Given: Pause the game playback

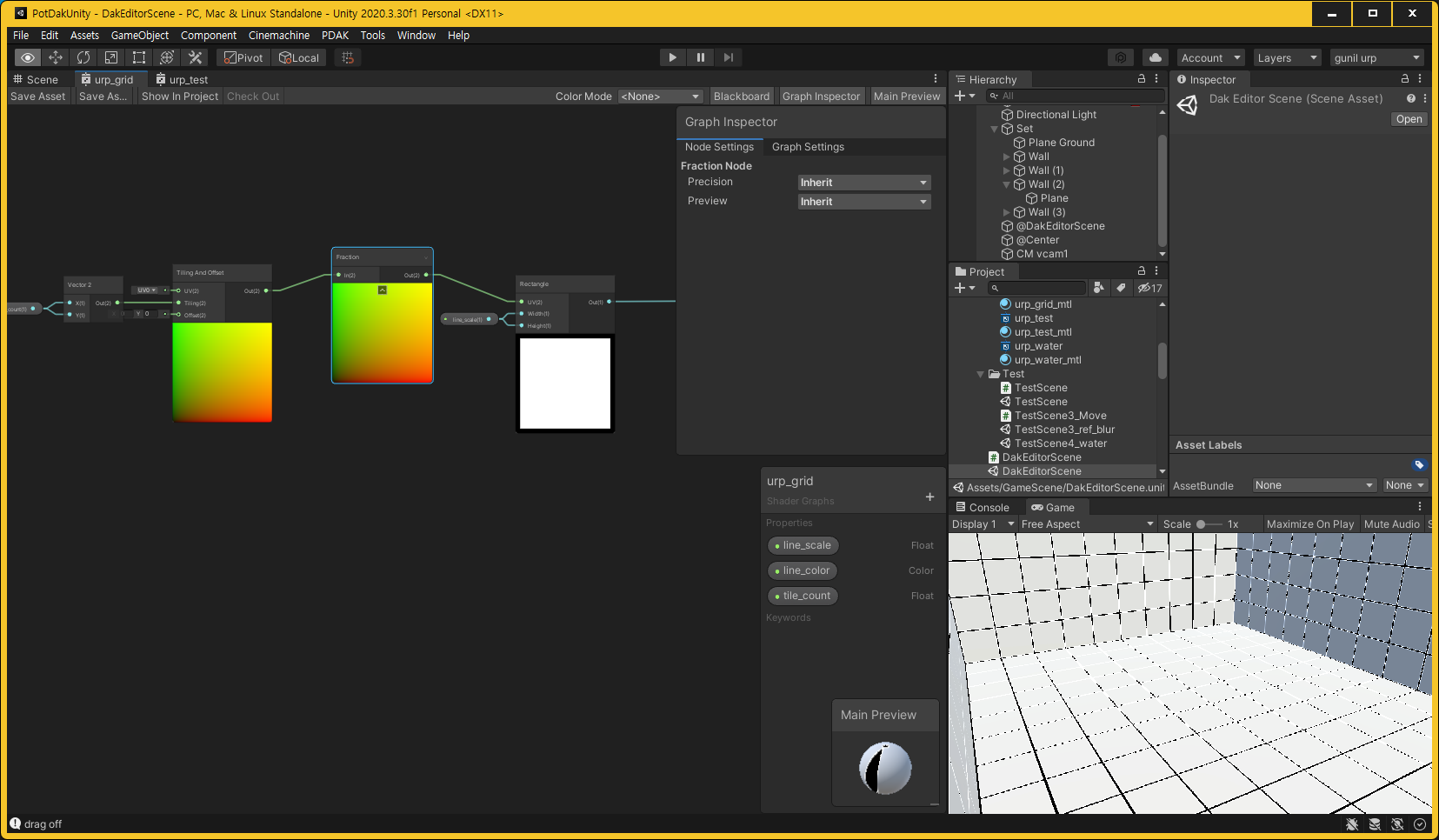Looking at the screenshot, I should coord(700,57).
